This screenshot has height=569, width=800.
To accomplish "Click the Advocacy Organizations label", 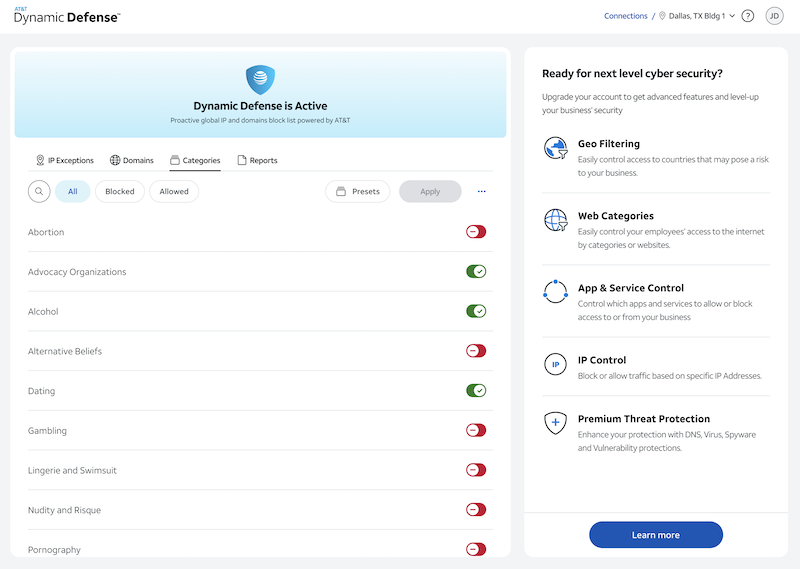I will (x=77, y=272).
